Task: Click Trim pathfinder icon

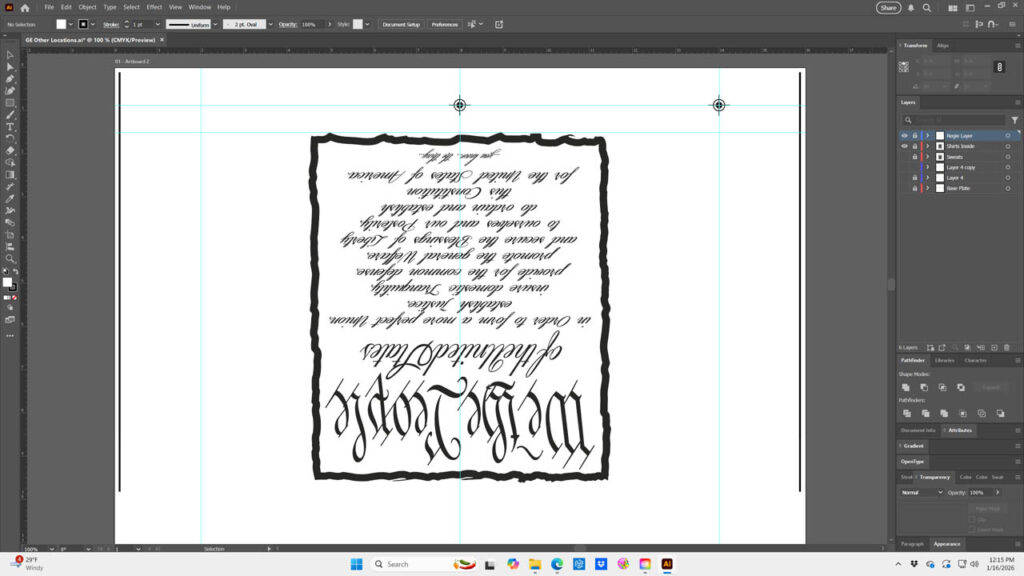Action: pyautogui.click(x=925, y=413)
